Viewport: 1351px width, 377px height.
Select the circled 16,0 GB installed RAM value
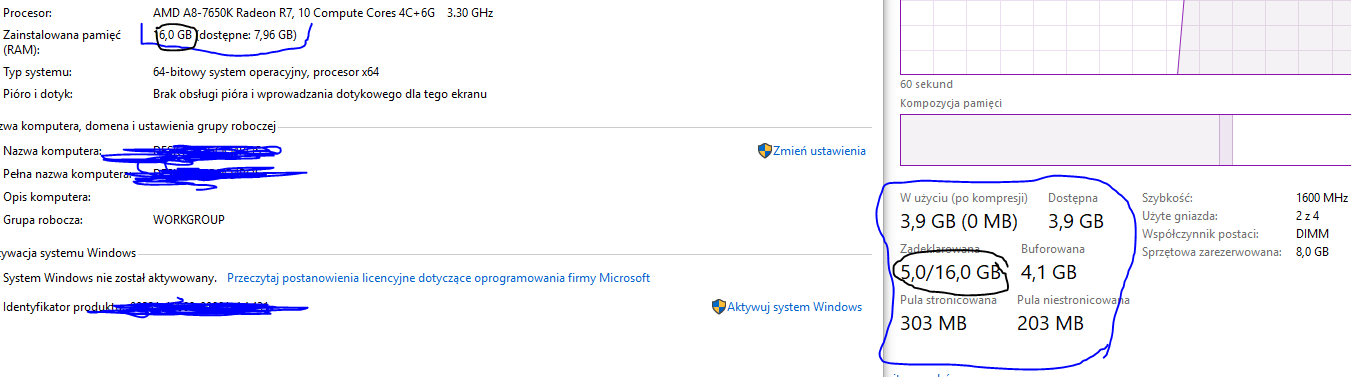pyautogui.click(x=176, y=35)
